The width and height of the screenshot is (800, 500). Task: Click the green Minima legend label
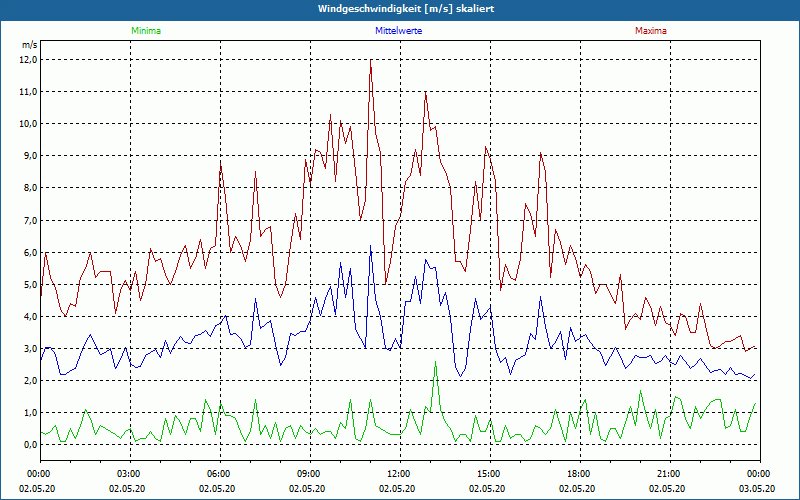coord(145,31)
